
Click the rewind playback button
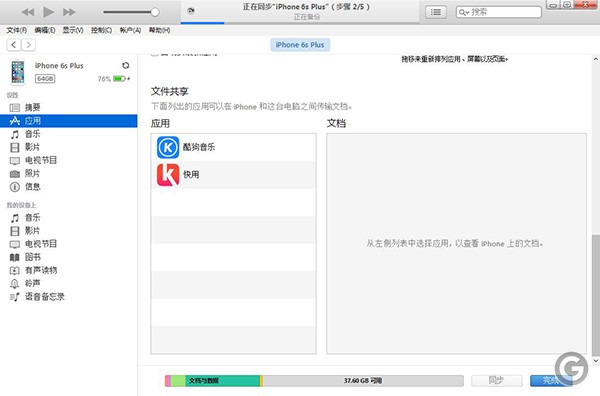pyautogui.click(x=28, y=12)
